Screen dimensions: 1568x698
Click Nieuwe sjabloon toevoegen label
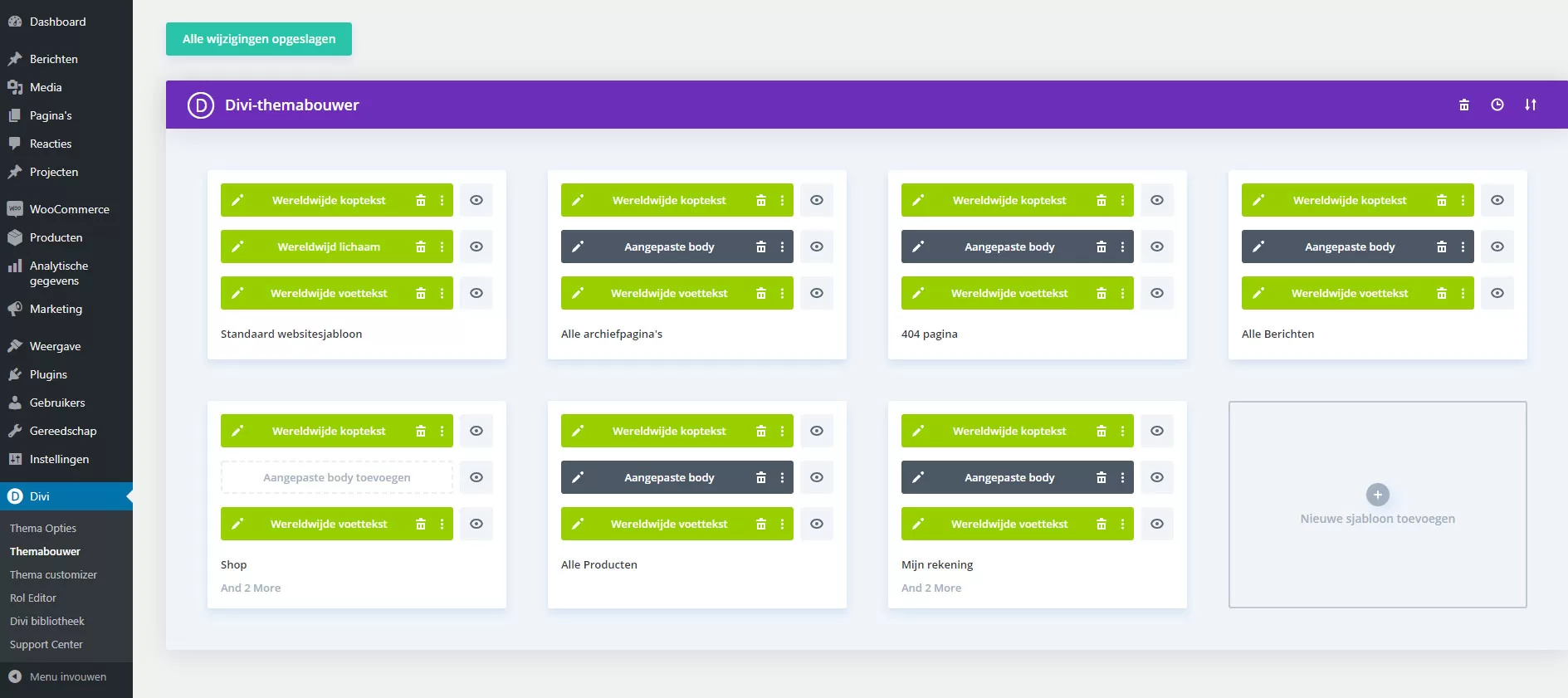[x=1378, y=519]
